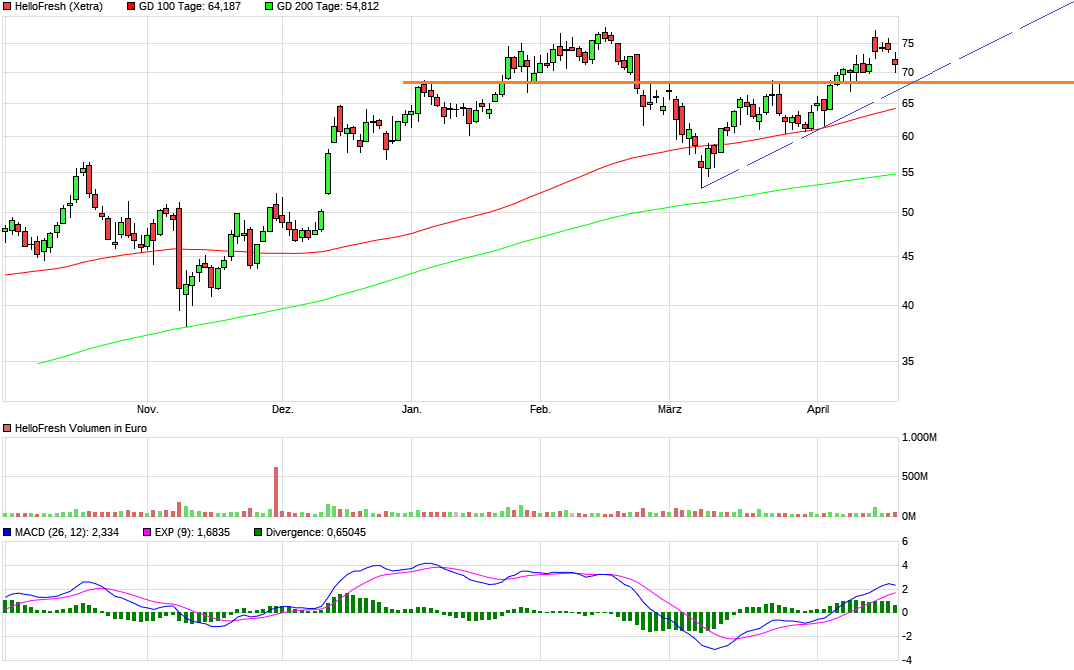The height and width of the screenshot is (670, 1074).
Task: Click the 'Feb.' x-axis month label
Action: 540,410
